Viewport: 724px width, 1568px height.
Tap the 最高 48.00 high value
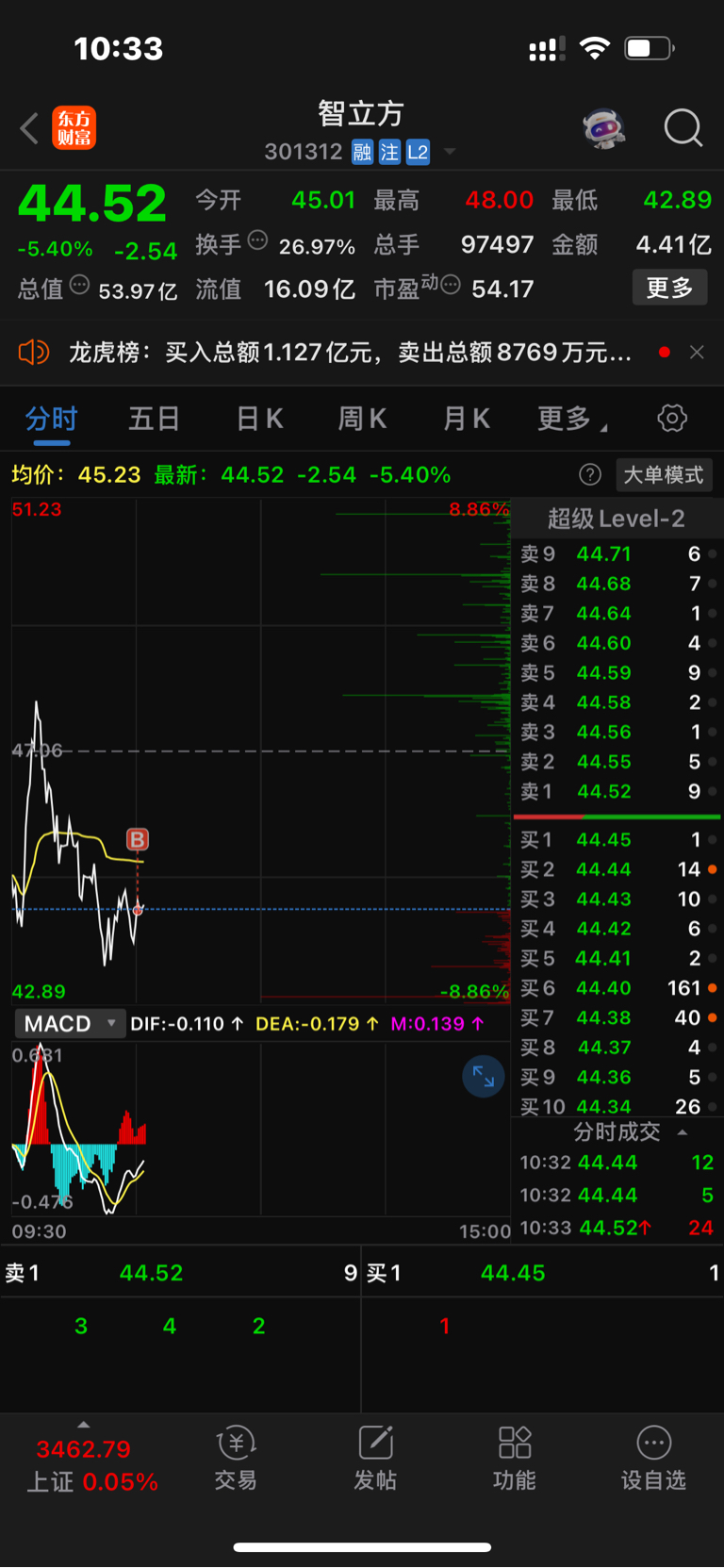[500, 200]
